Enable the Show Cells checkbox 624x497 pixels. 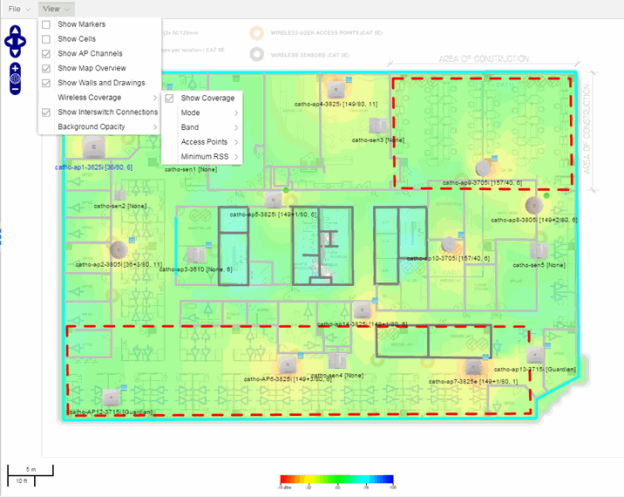[x=47, y=38]
